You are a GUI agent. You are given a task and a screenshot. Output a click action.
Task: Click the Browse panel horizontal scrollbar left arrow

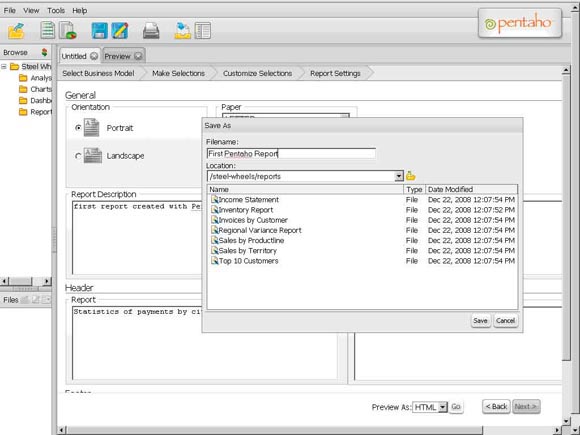[x=4, y=281]
